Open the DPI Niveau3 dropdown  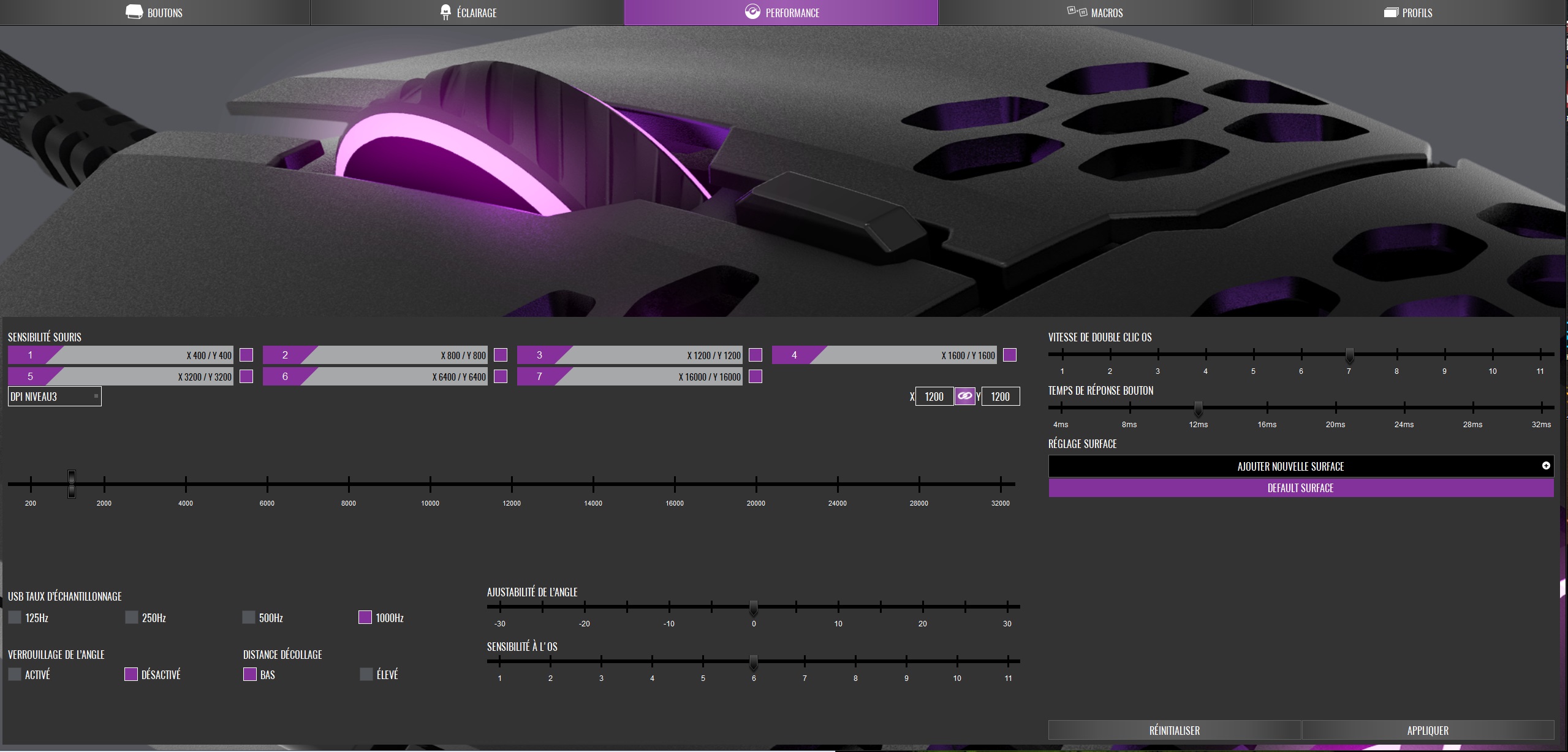click(55, 397)
